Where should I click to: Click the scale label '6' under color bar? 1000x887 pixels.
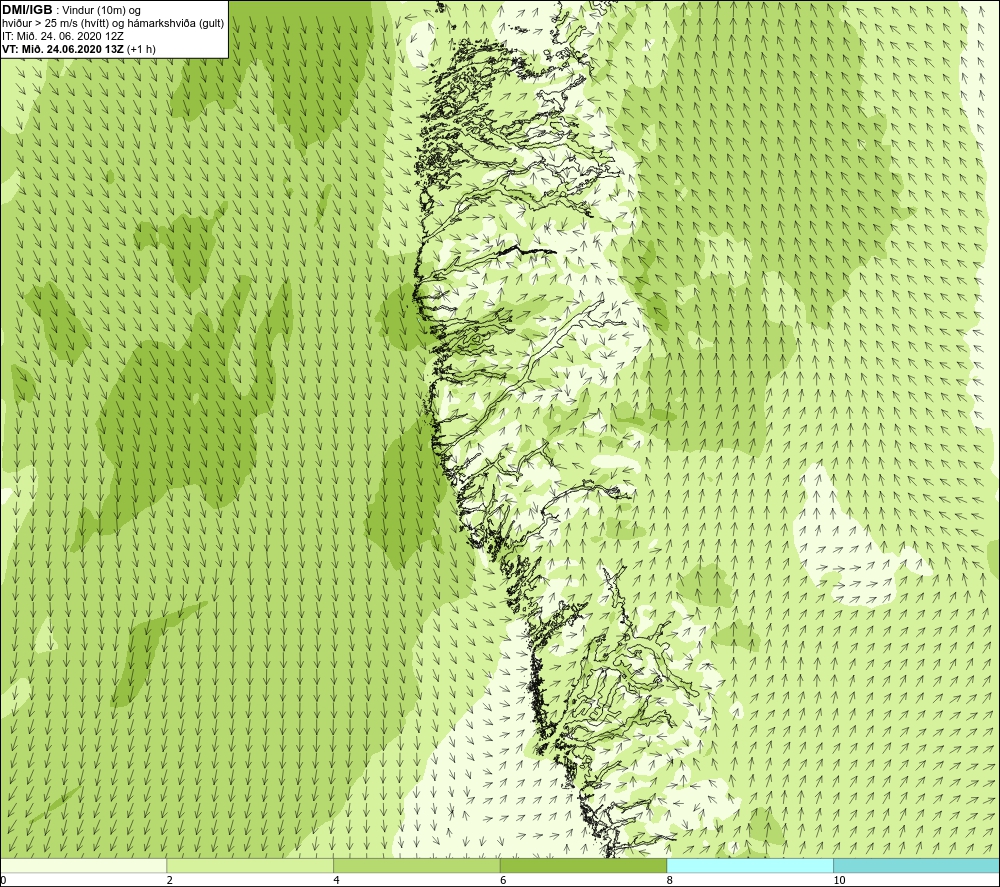[x=503, y=881]
